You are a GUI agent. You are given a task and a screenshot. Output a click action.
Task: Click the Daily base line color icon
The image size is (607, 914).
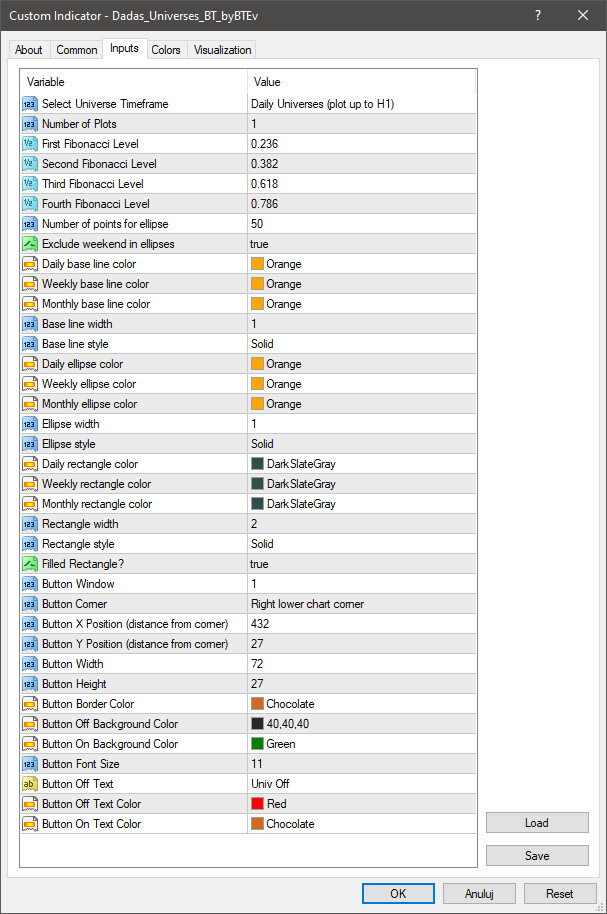pos(29,264)
